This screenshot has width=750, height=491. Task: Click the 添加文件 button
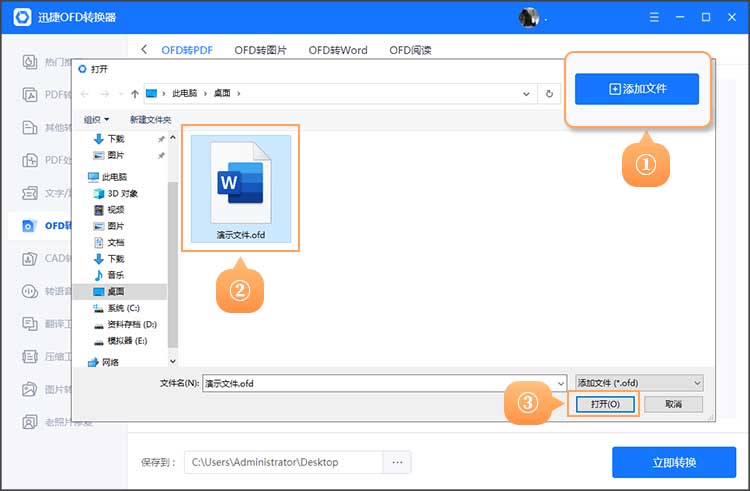pos(637,89)
